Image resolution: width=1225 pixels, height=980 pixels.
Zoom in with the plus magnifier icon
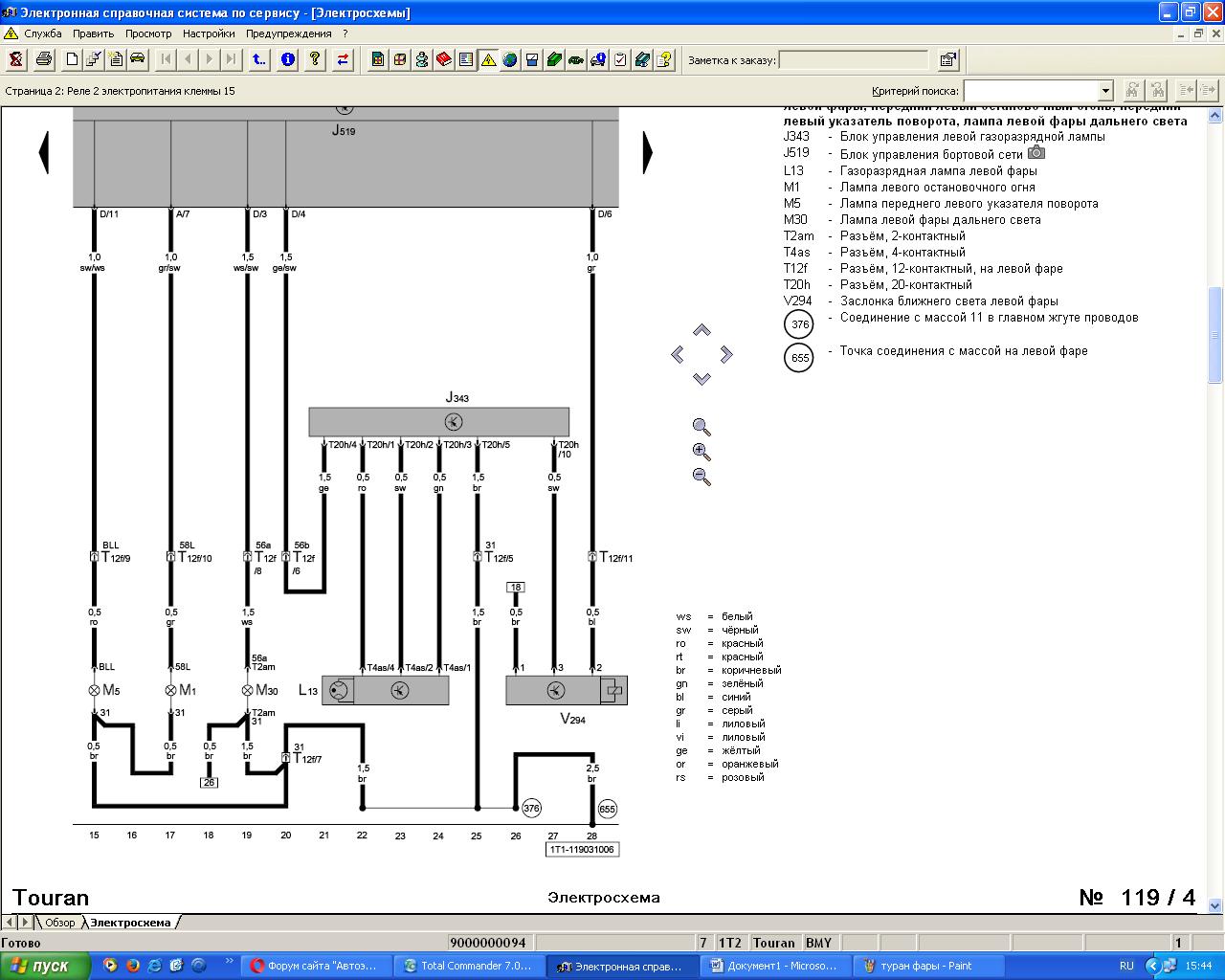pos(702,452)
